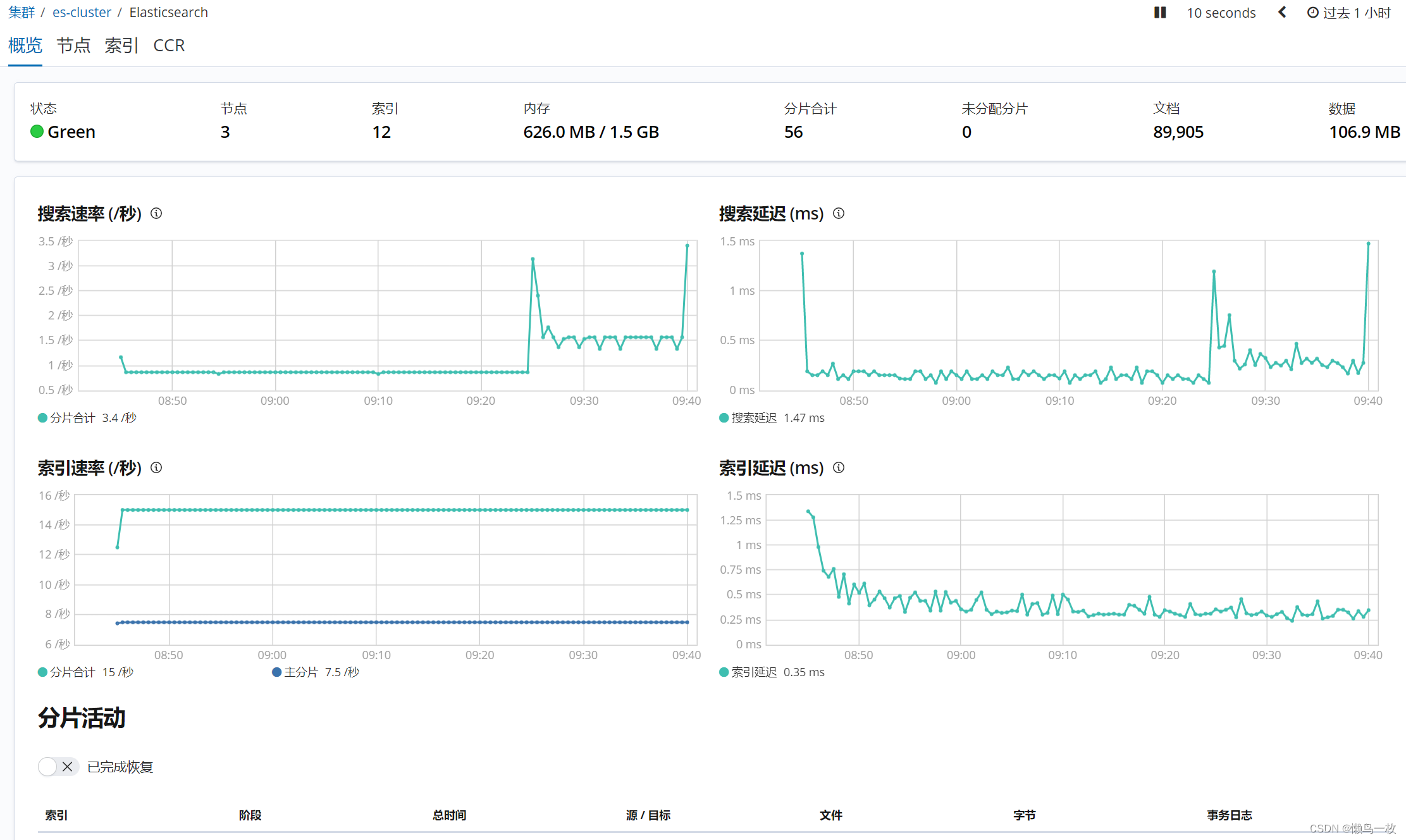Click teal 索引延迟 legend color dot
The width and height of the screenshot is (1406, 840).
pyautogui.click(x=724, y=672)
